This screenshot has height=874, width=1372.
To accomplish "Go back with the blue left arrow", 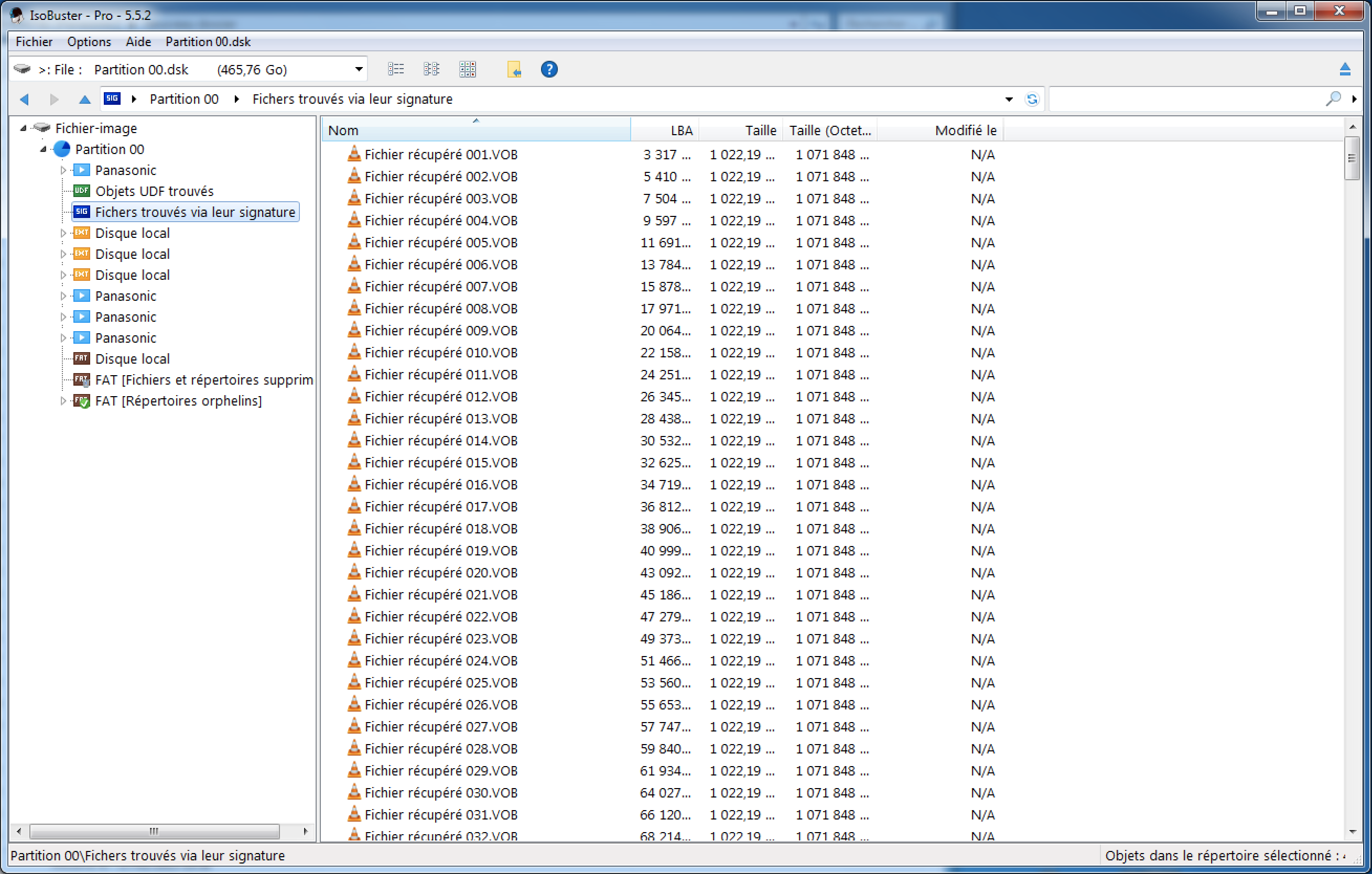I will click(24, 99).
